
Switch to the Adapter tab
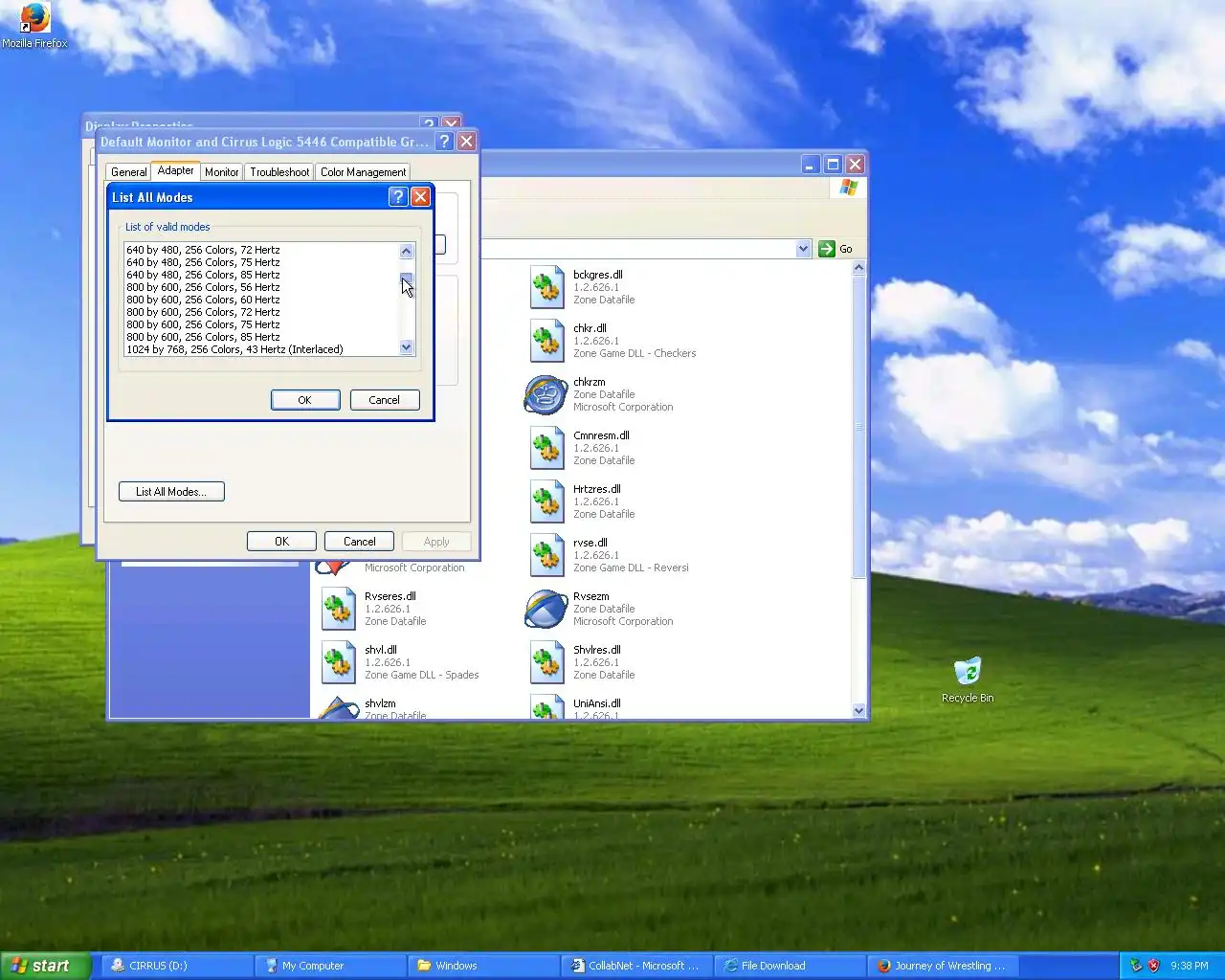pyautogui.click(x=176, y=170)
